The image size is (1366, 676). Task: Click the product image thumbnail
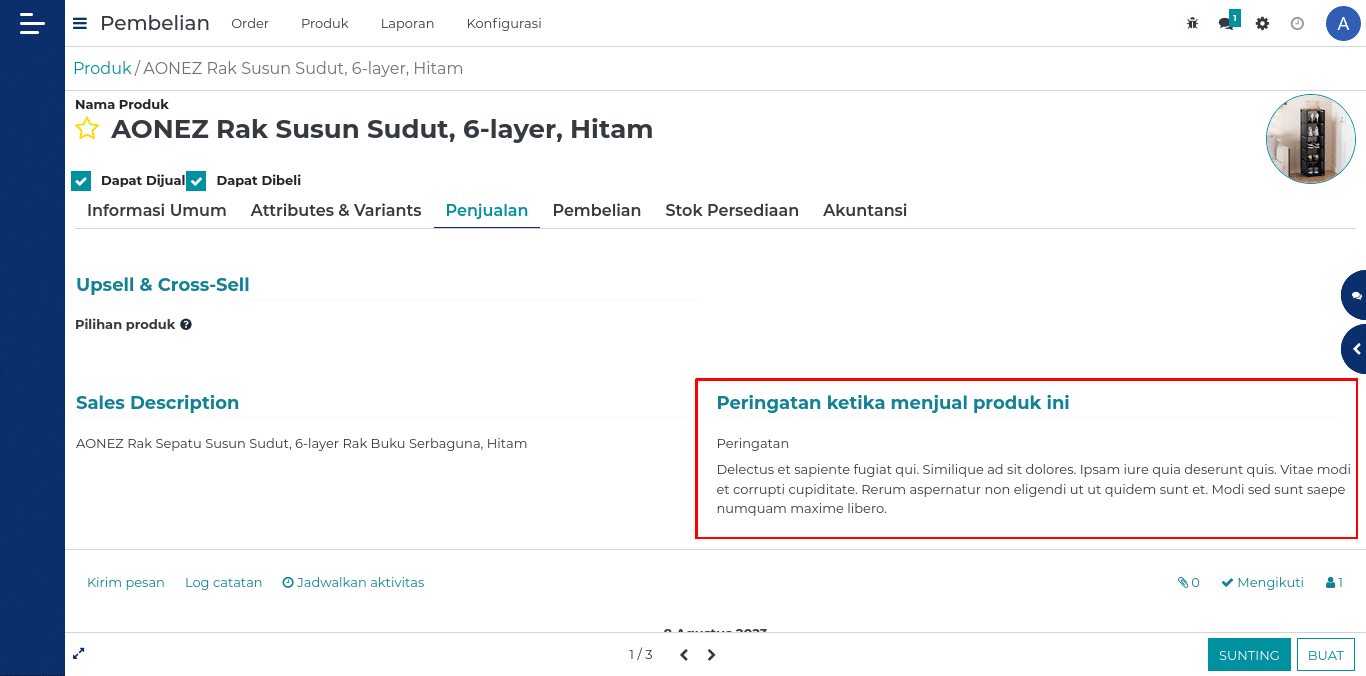(x=1311, y=139)
